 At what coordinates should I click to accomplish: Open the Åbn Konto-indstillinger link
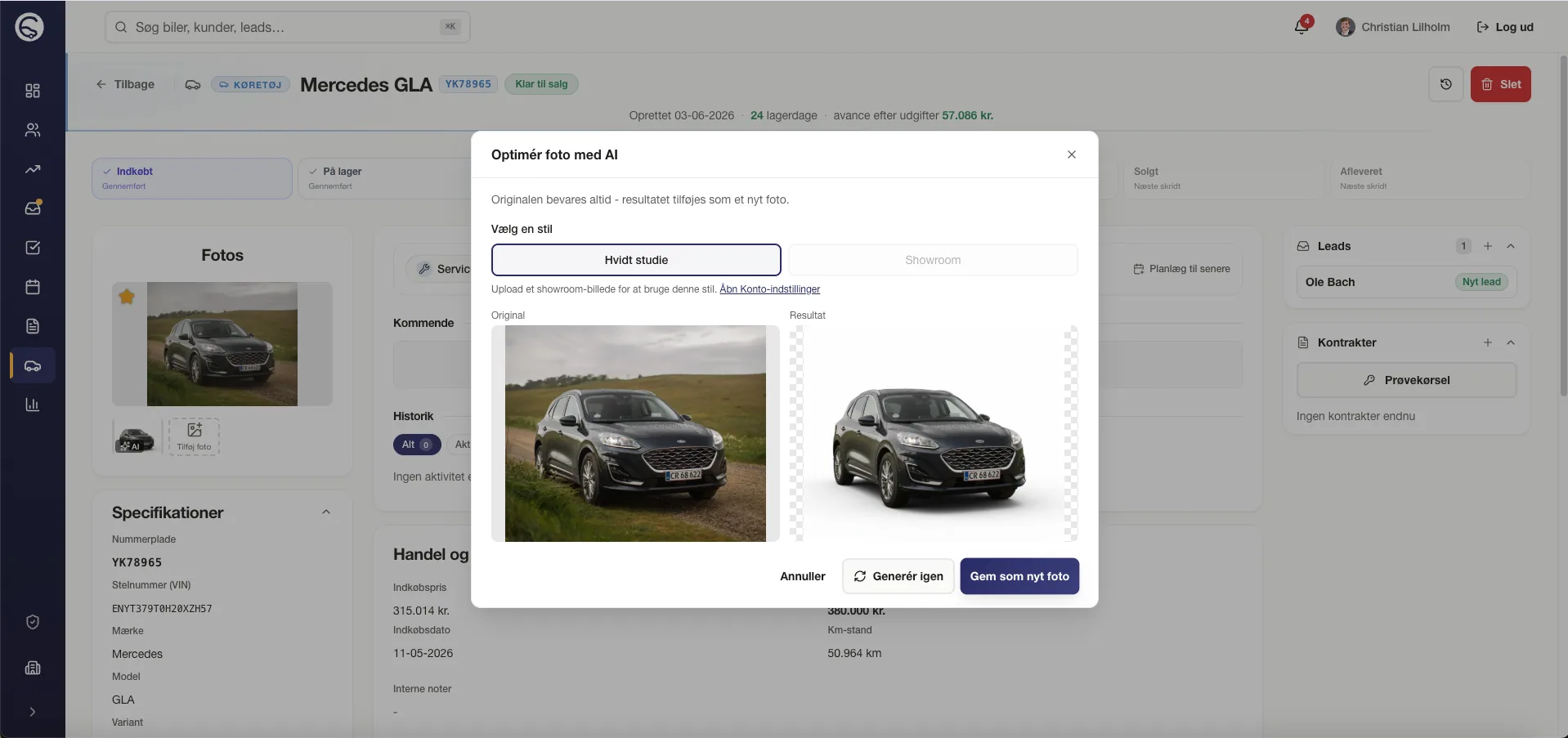click(769, 289)
